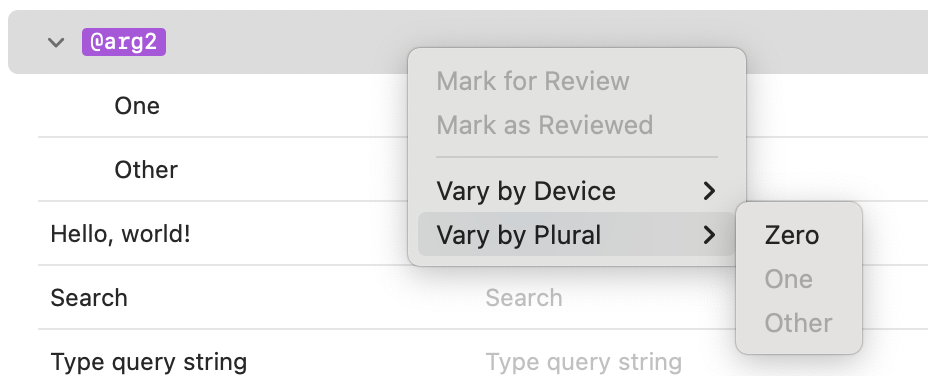Click the context menu separator line

(577, 157)
